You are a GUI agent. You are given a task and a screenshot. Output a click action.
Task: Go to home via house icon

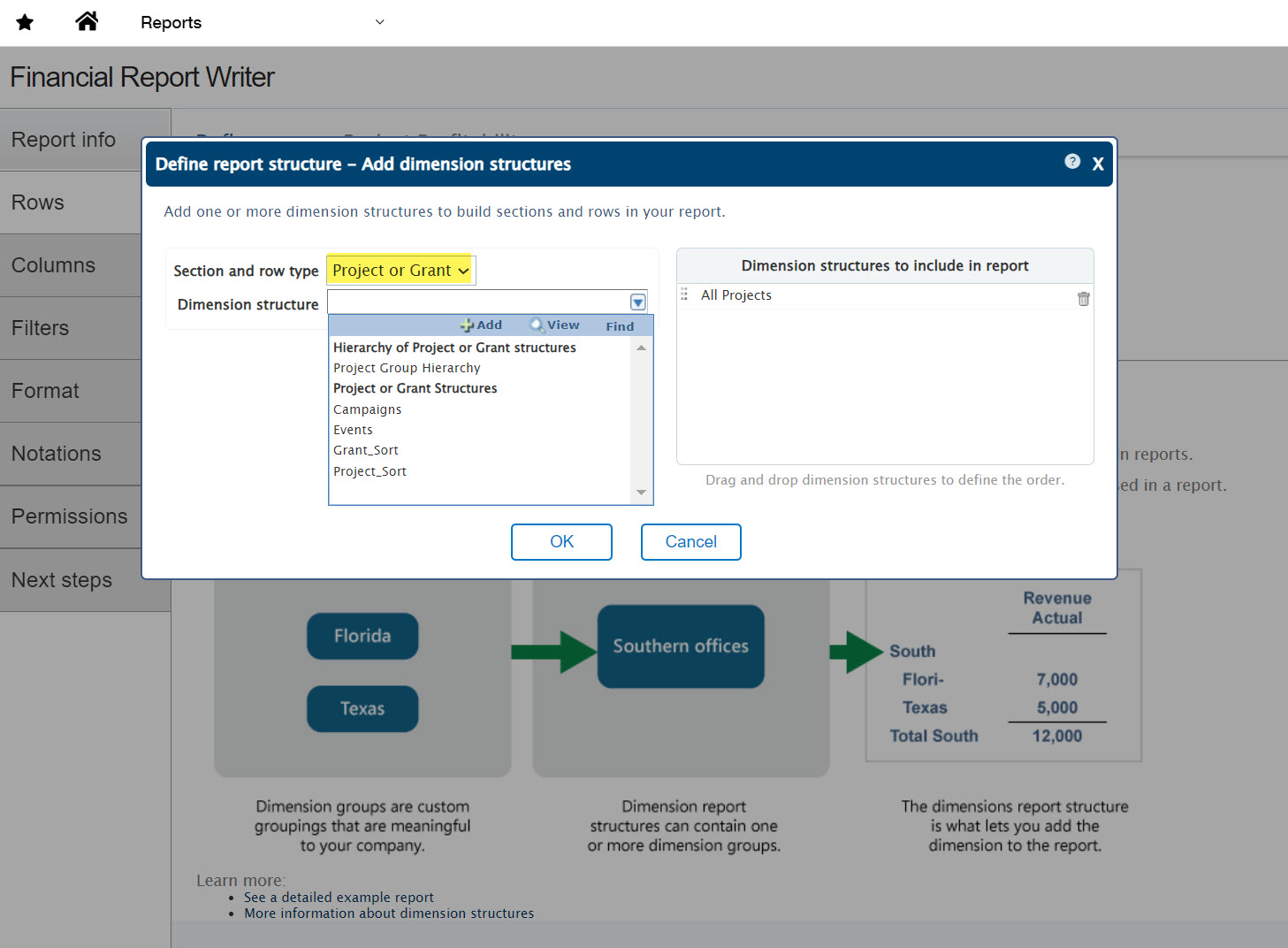(87, 21)
